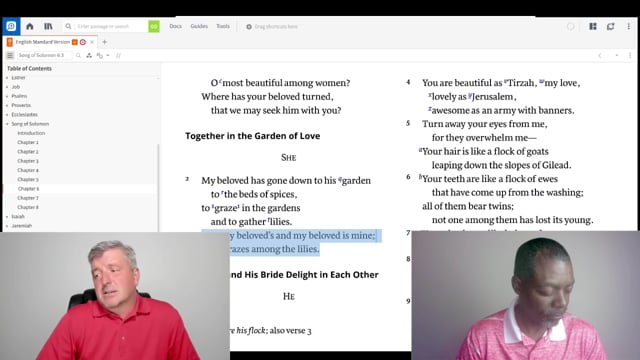Open the Tools menu
The height and width of the screenshot is (360, 640).
tap(223, 26)
